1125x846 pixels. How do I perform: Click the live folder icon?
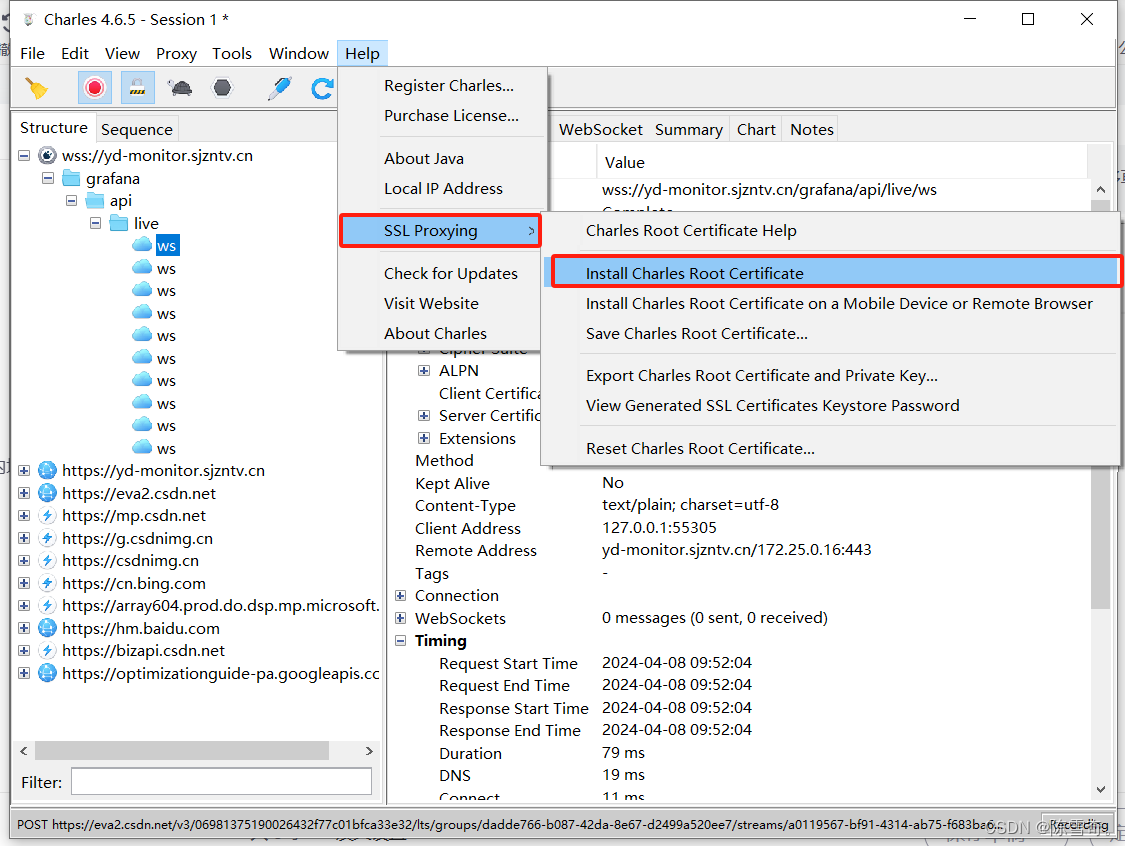pyautogui.click(x=118, y=223)
